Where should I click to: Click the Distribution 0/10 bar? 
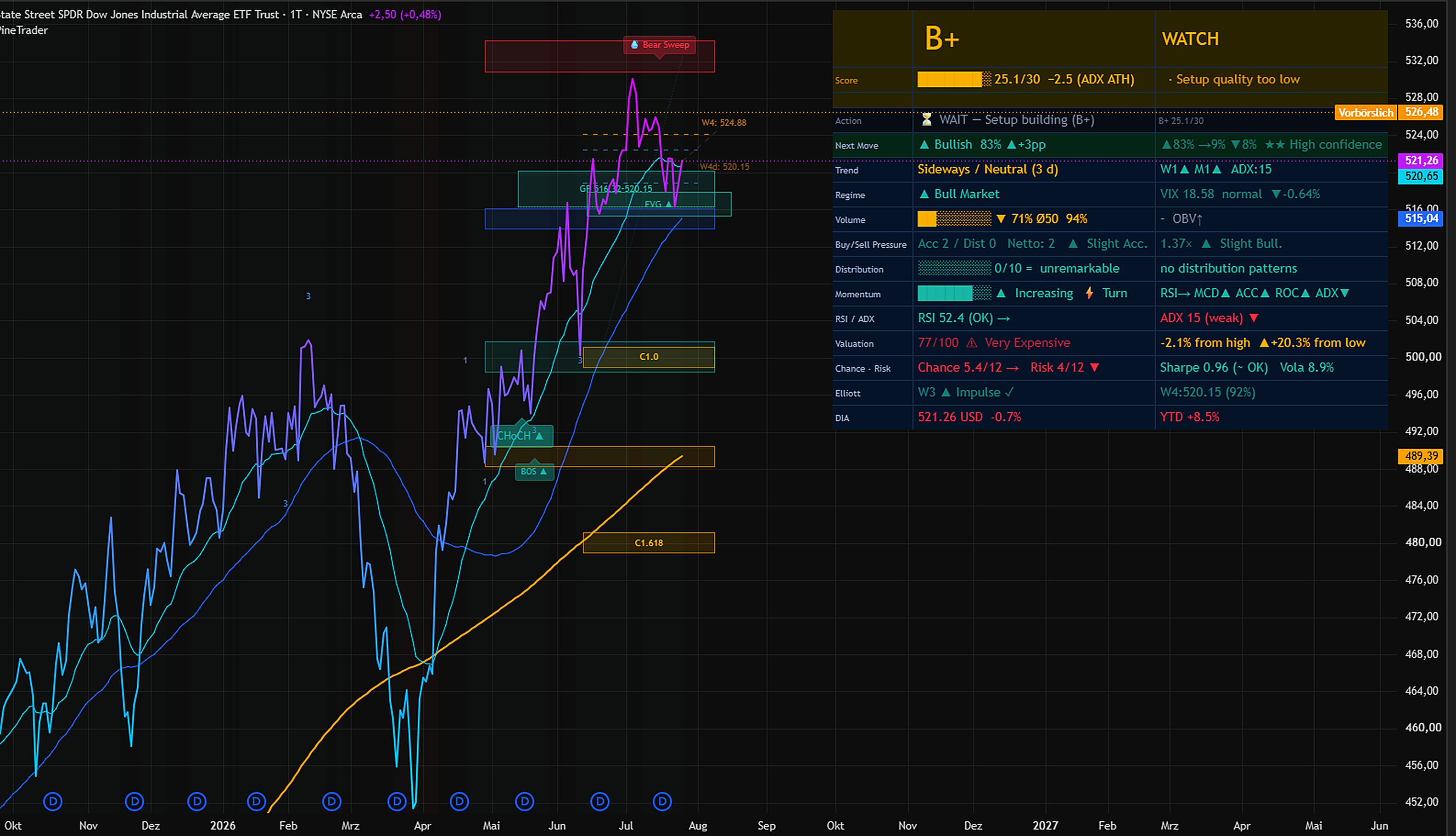954,268
